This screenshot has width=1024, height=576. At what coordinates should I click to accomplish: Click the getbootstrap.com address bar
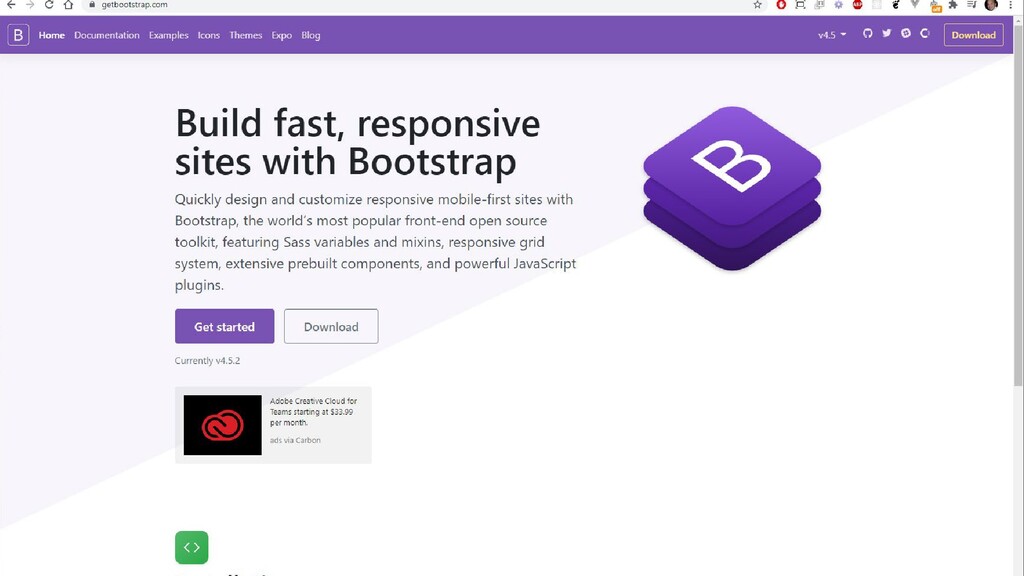(418, 5)
